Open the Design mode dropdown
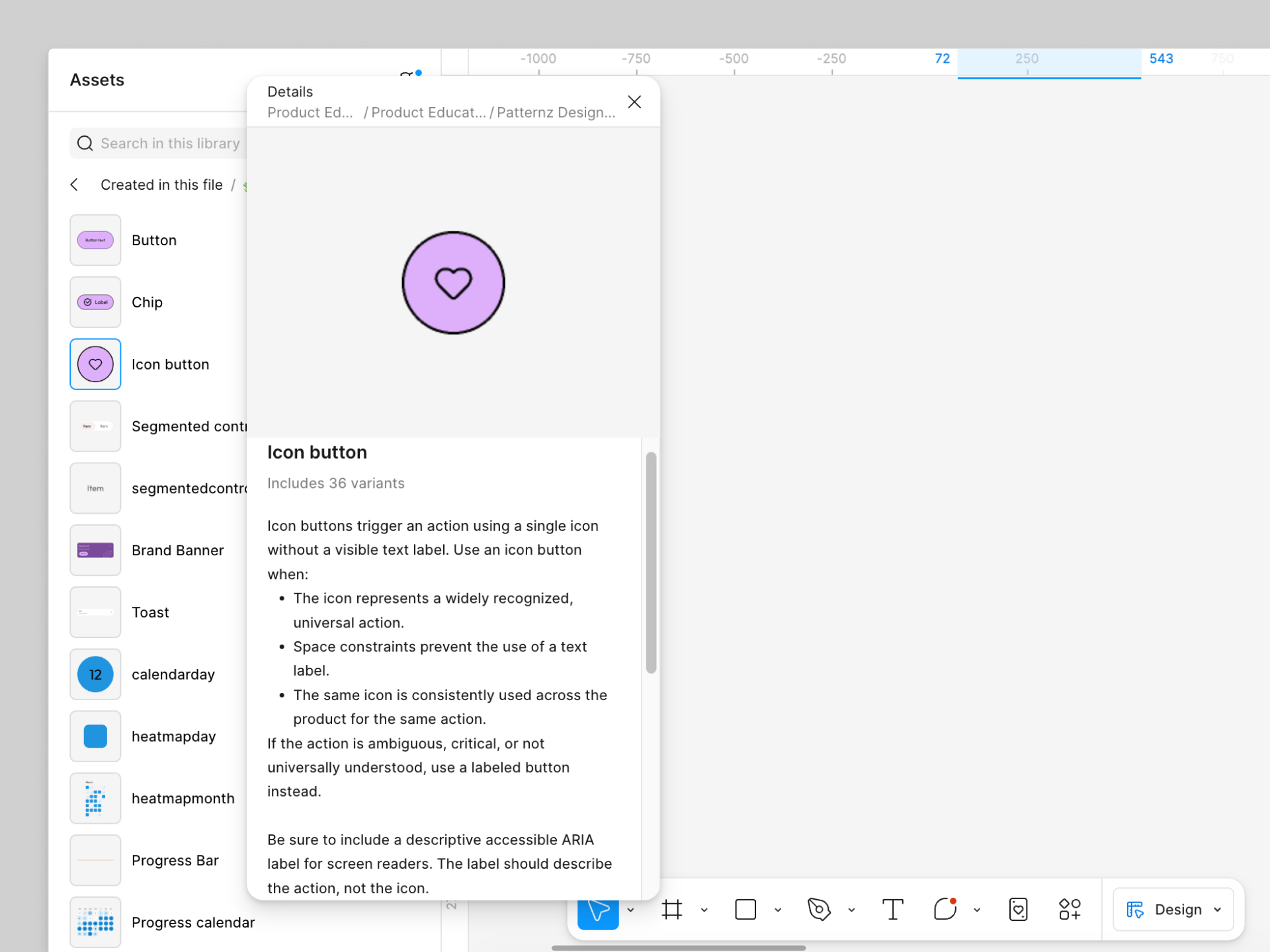 (x=1173, y=910)
